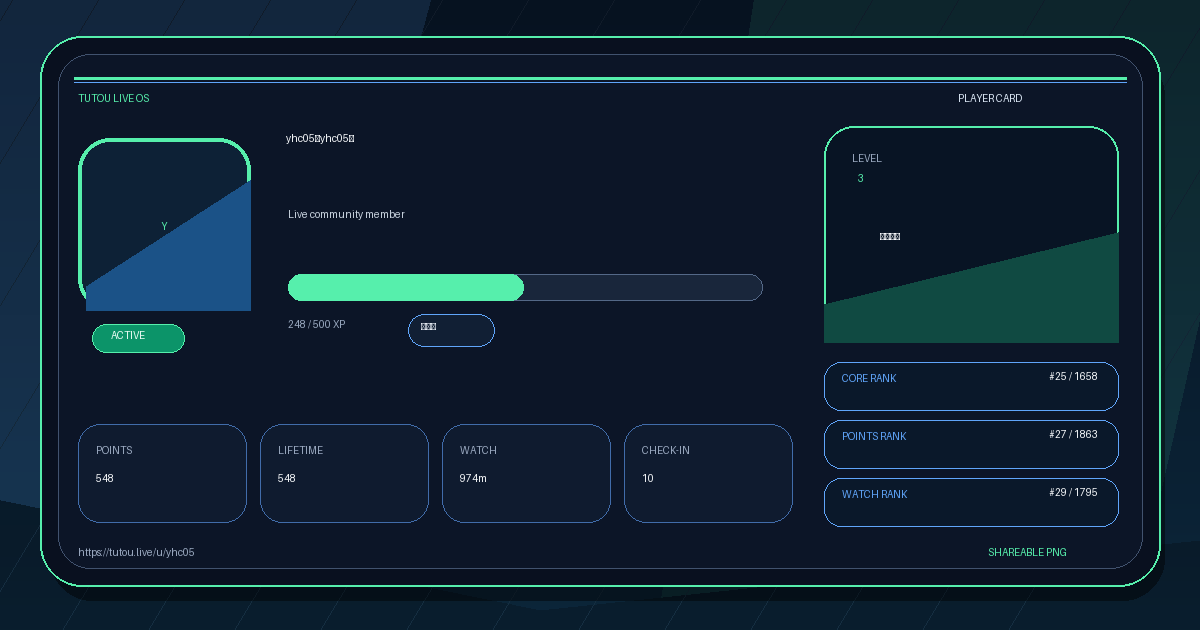Open the POINTS stat card

click(162, 473)
